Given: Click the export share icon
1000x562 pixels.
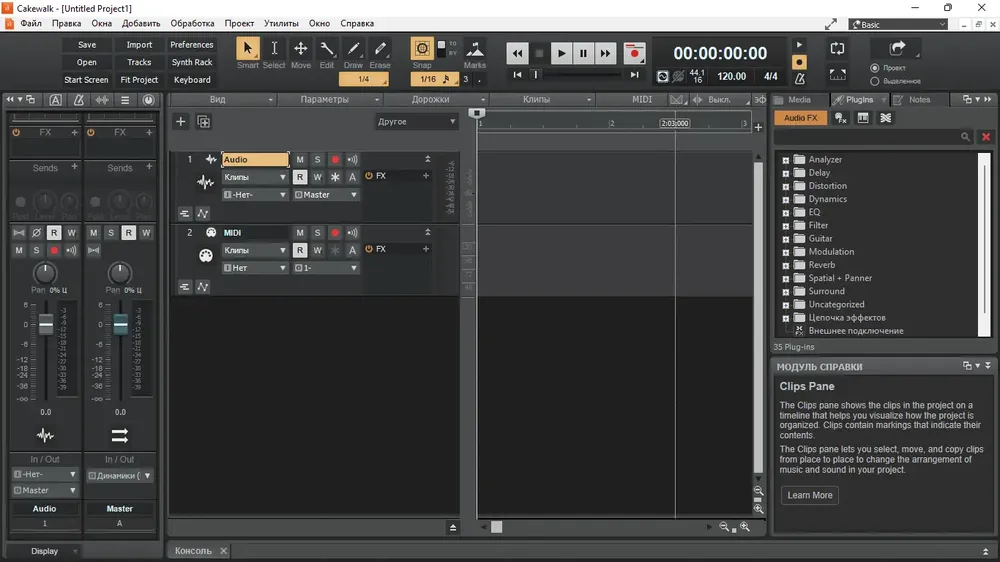Looking at the screenshot, I should (897, 48).
